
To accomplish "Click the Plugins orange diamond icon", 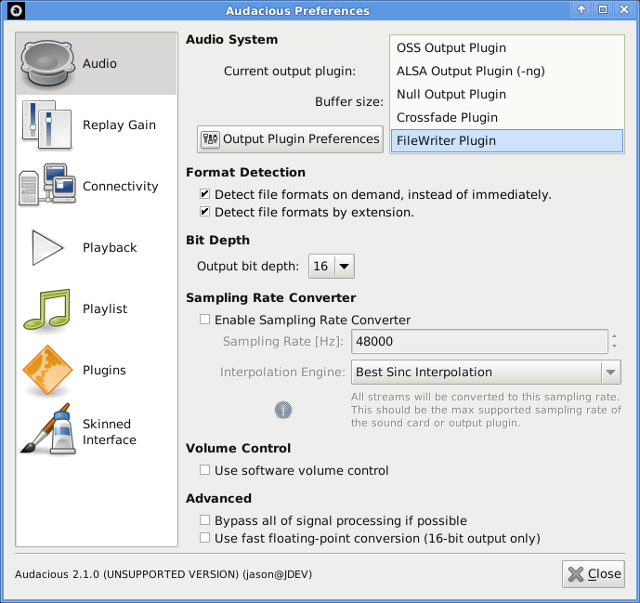I will [47, 370].
